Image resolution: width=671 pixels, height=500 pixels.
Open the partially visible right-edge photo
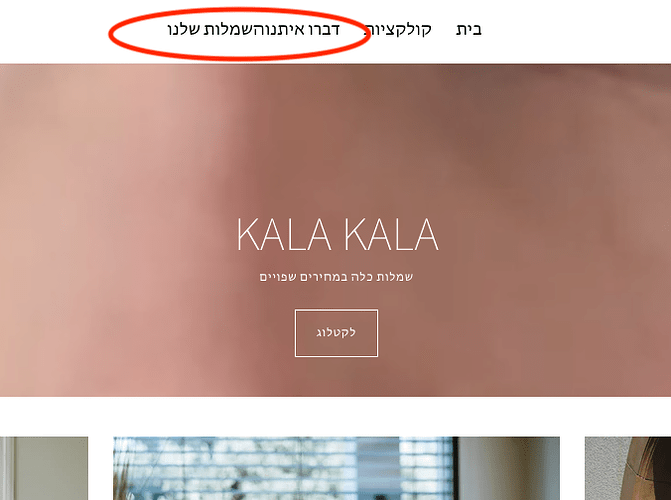[x=628, y=468]
